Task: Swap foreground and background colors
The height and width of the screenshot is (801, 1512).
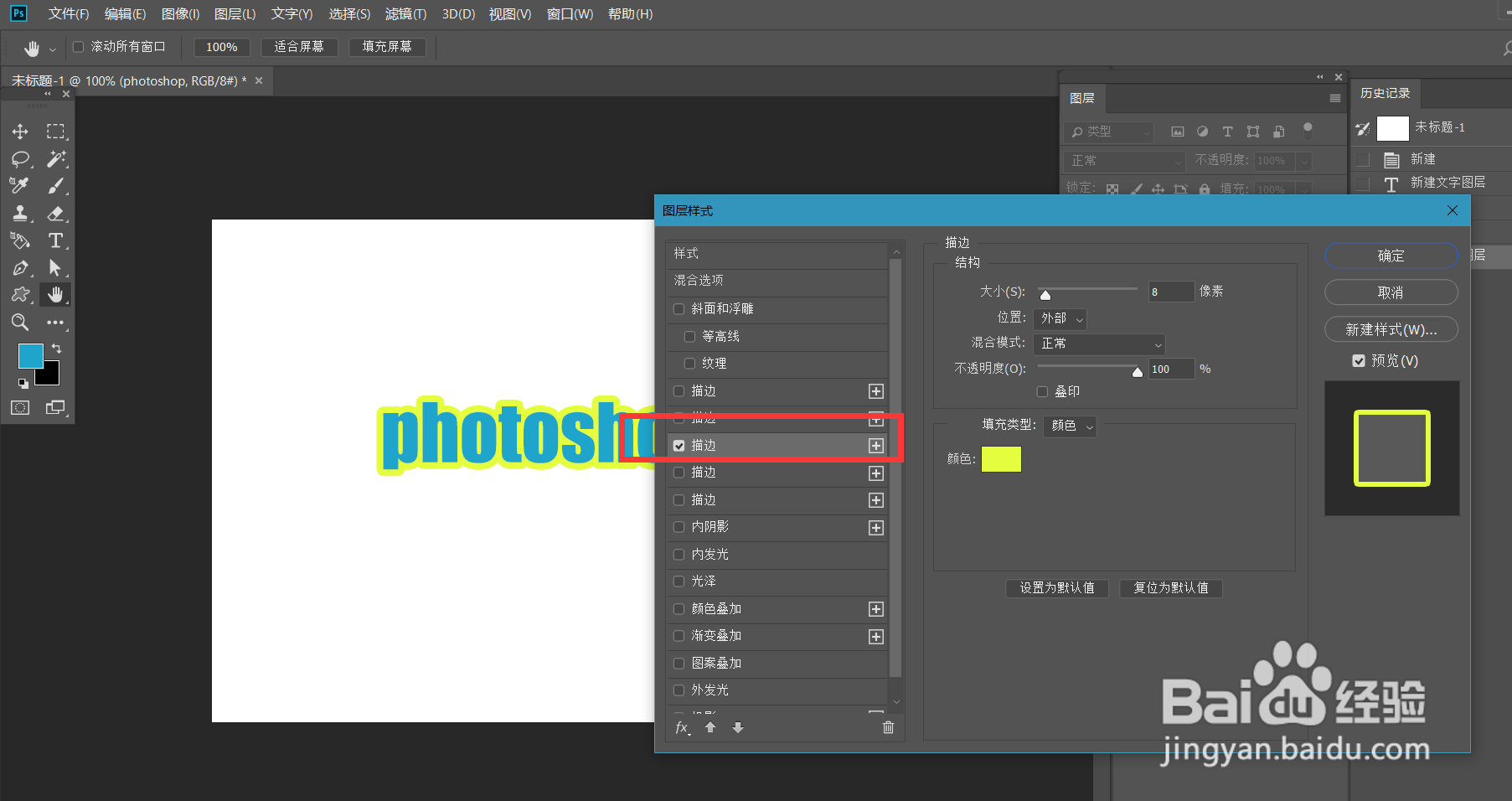Action: point(56,348)
